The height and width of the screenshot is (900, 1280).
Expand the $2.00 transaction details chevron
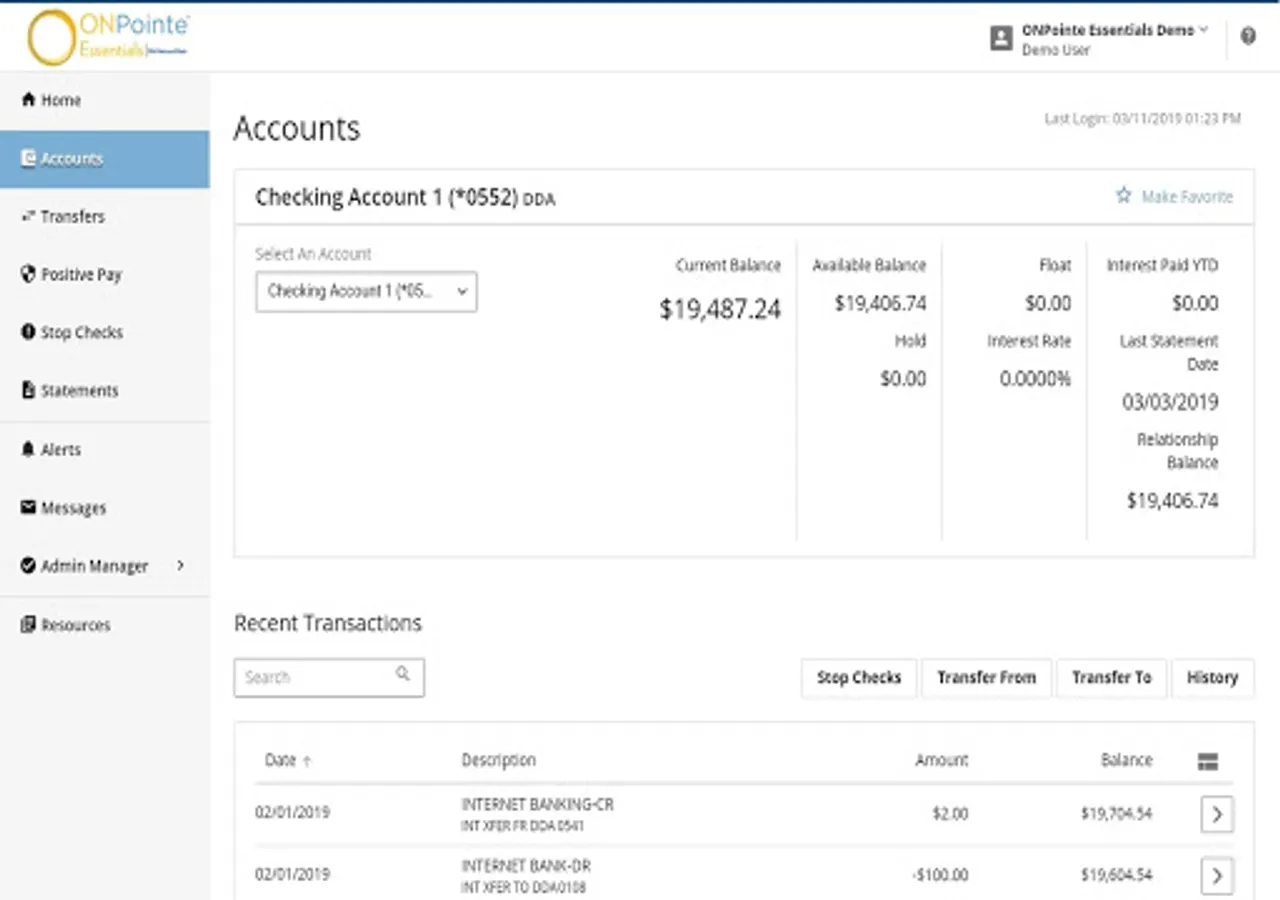1216,814
